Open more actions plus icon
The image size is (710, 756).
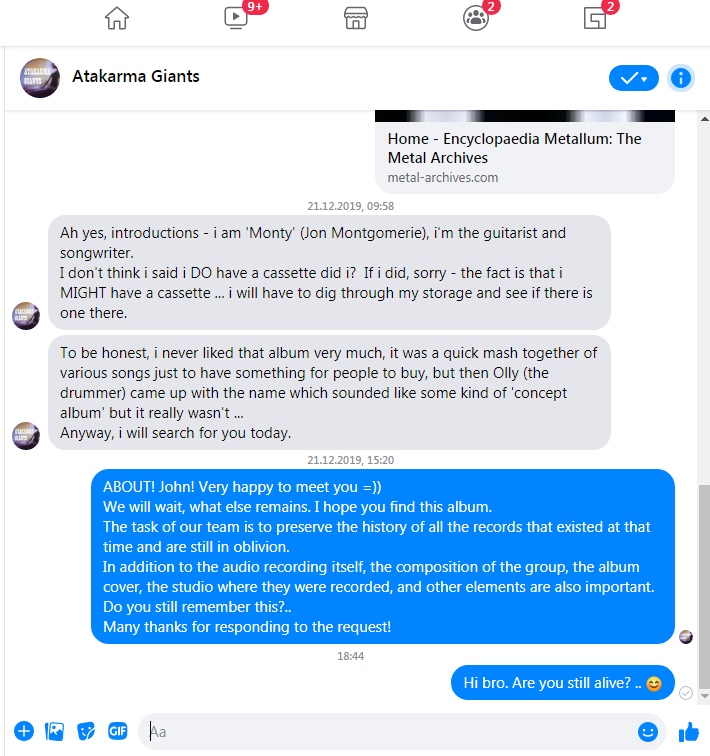tap(24, 731)
